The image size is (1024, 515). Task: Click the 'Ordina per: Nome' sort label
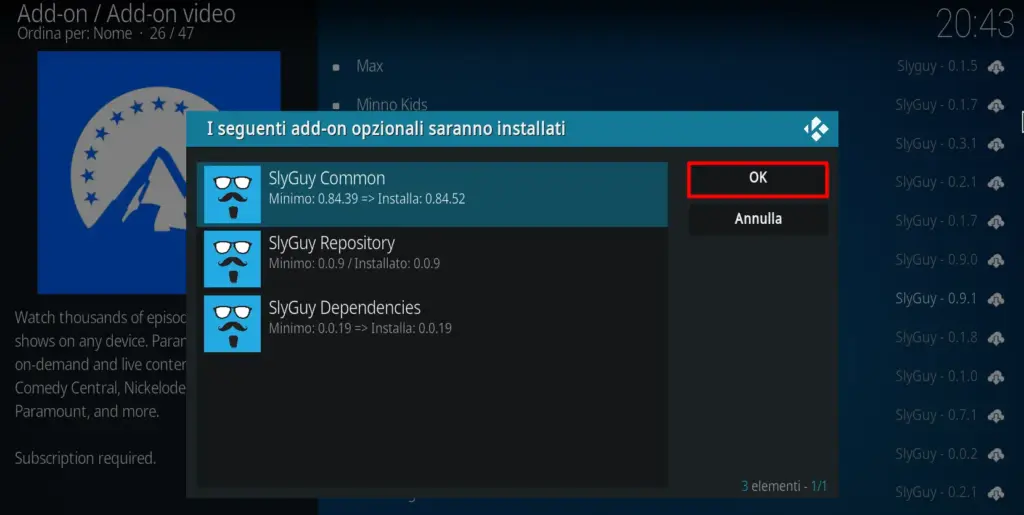(74, 33)
